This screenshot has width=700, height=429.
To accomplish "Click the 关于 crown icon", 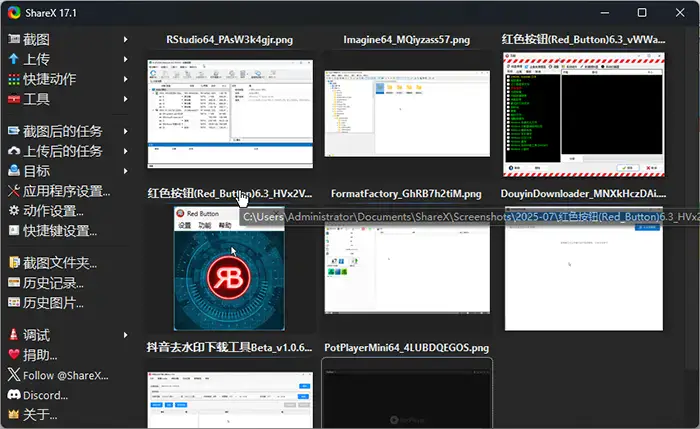I will [x=14, y=415].
